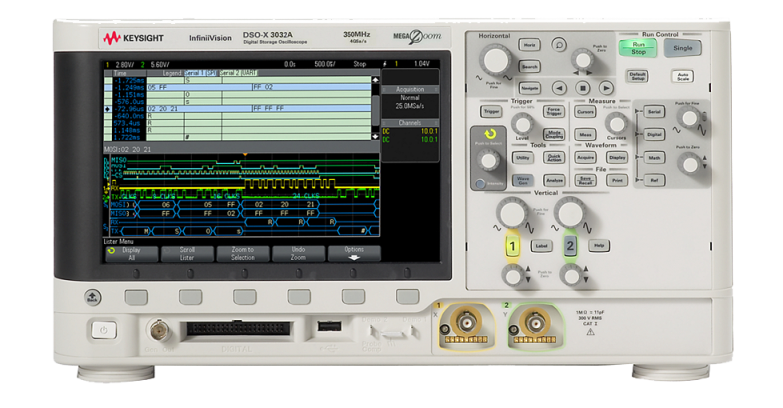
Task: Click the Save/Recall key
Action: click(x=585, y=180)
